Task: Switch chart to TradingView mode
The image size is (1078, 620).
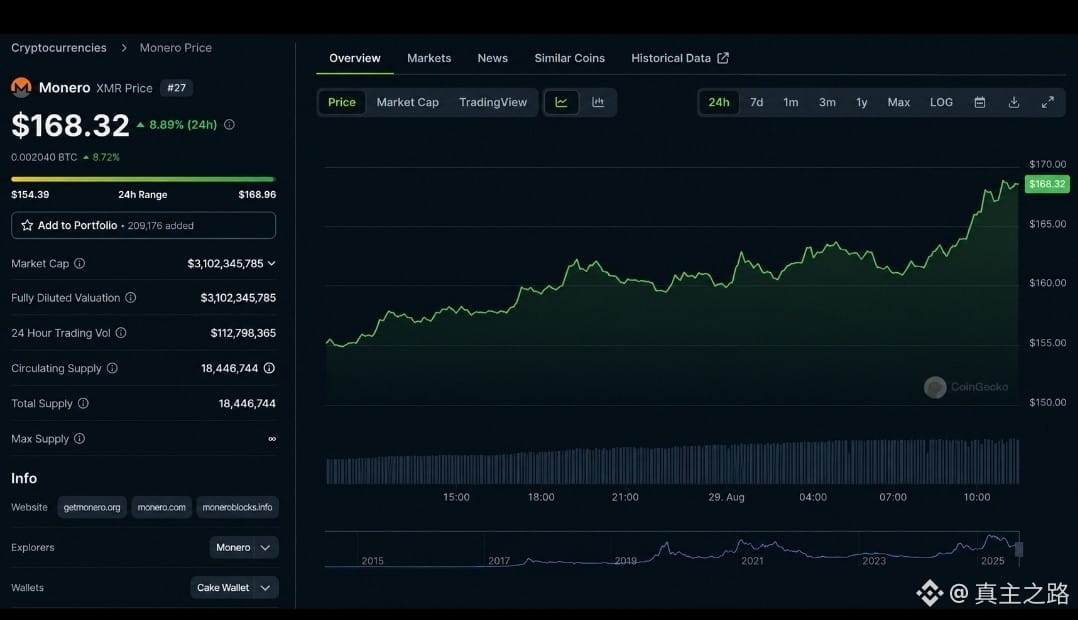Action: [x=493, y=102]
